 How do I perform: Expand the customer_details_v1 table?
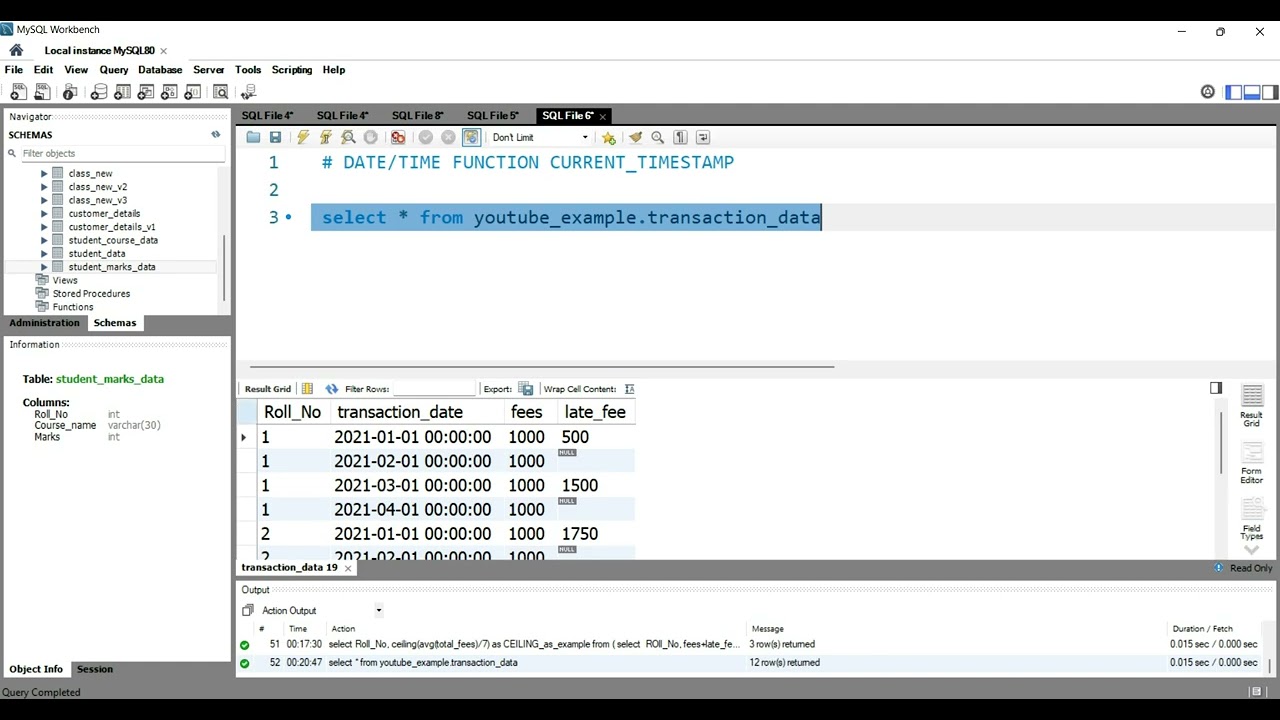click(x=44, y=227)
